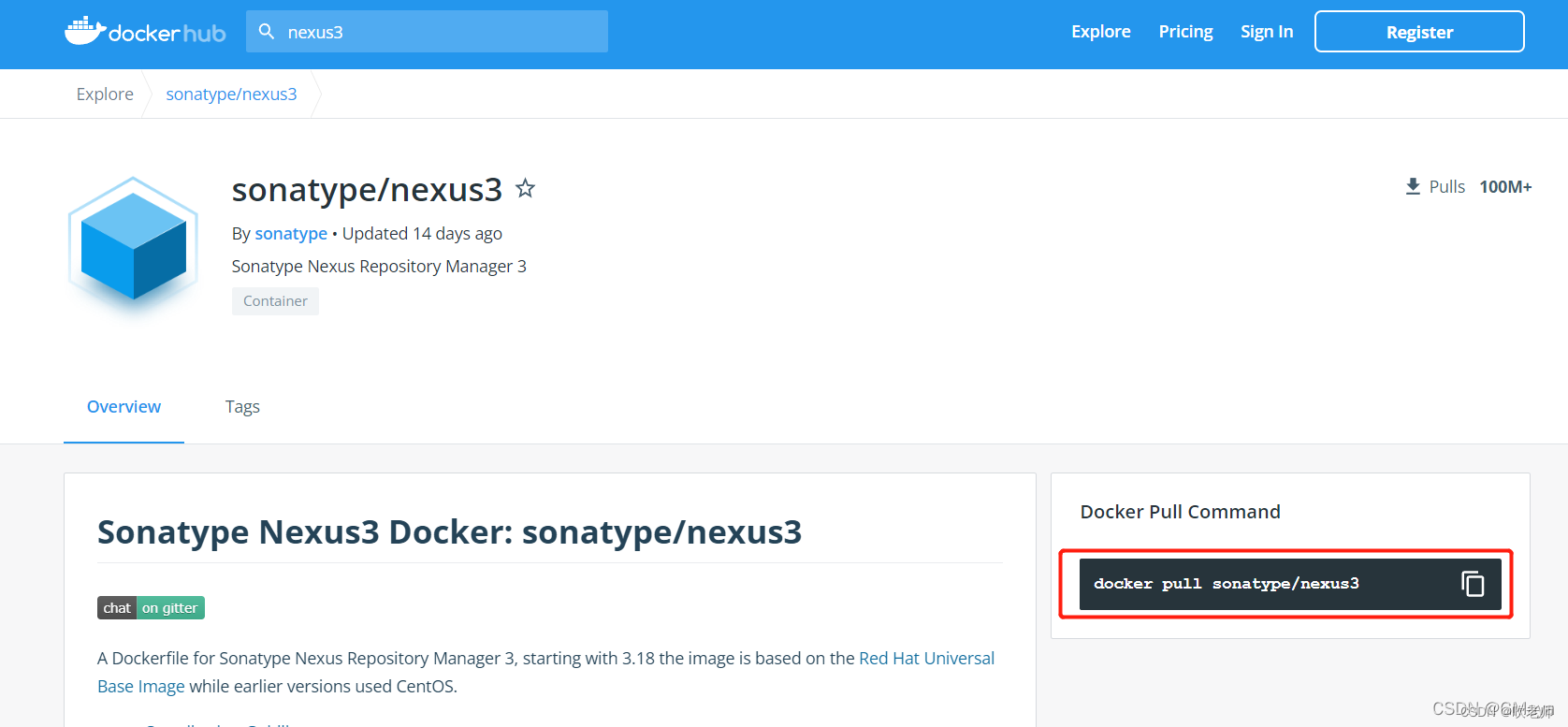Switch to the Overview tab
The image size is (1568, 727).
[x=123, y=407]
